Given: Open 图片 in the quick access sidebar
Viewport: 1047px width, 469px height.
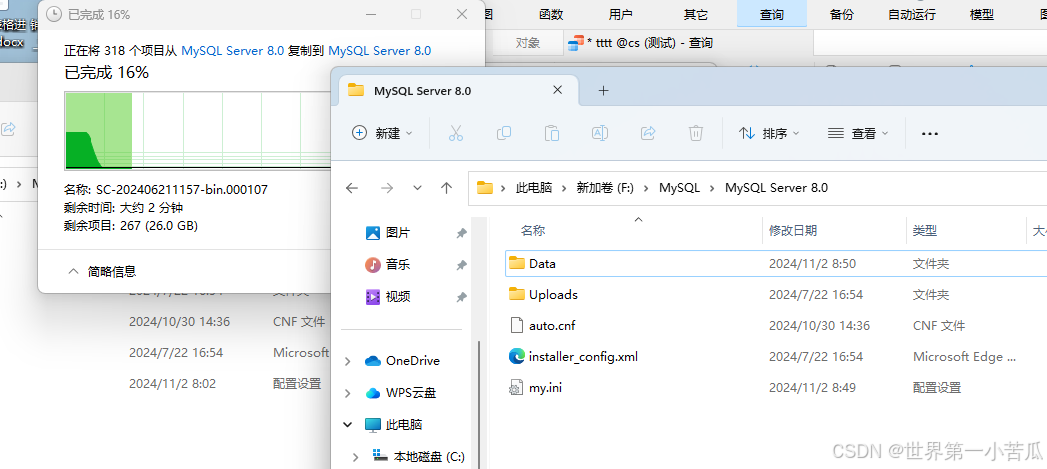Looking at the screenshot, I should pos(398,232).
